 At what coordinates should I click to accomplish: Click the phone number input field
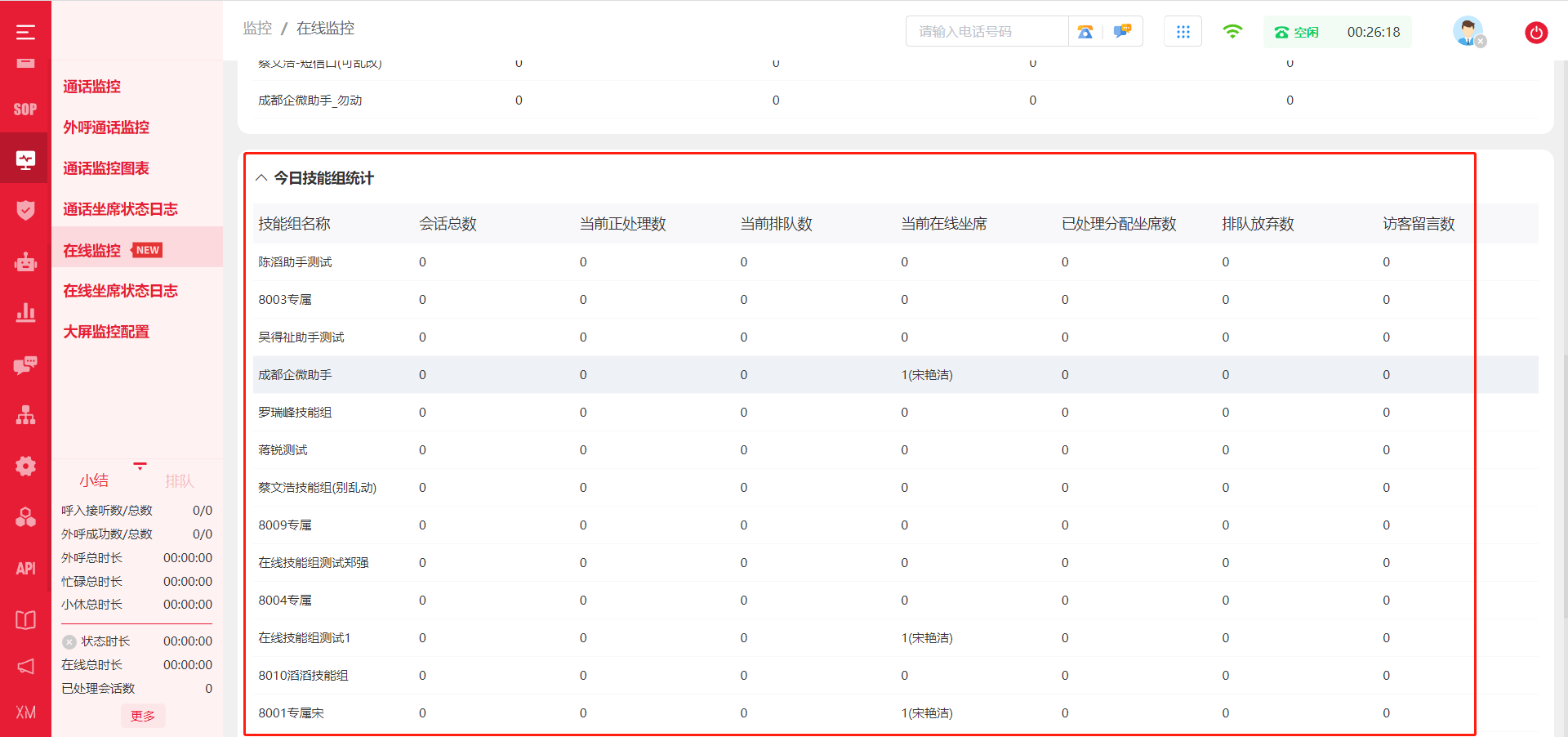click(987, 32)
